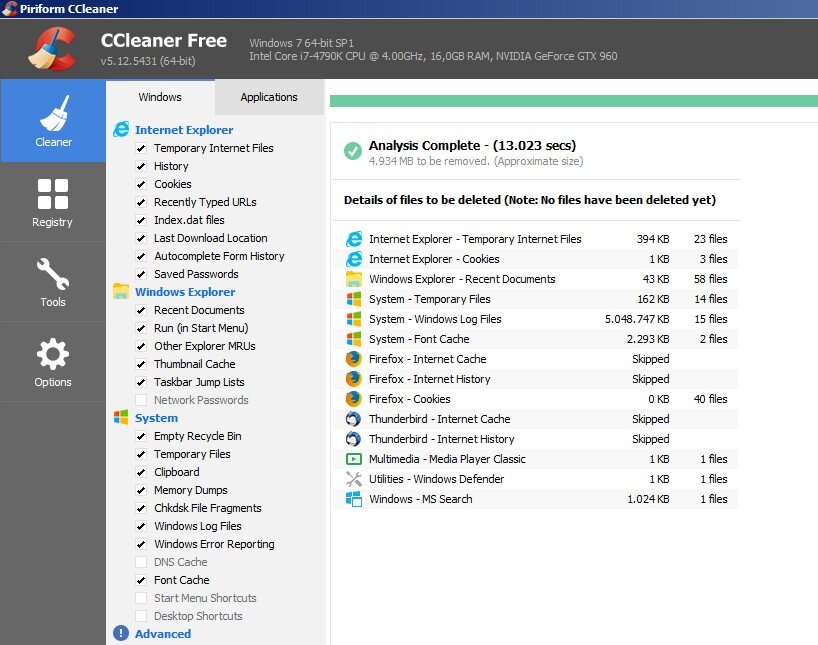Screen dimensions: 818x645
Task: Enable the DNS Cache checkbox
Action: [x=141, y=562]
